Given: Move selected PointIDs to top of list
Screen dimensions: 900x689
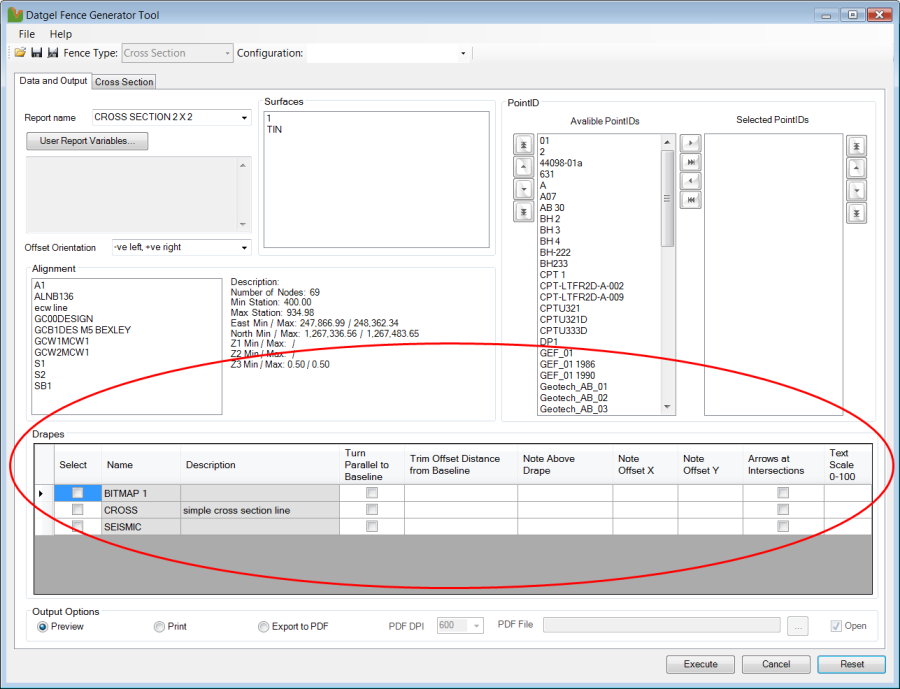Looking at the screenshot, I should pos(855,146).
